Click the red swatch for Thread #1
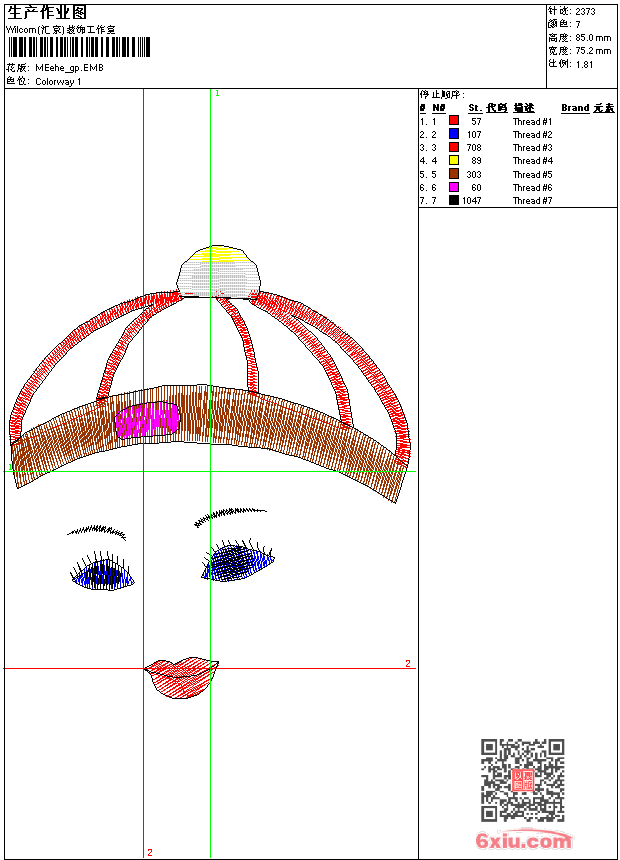The image size is (620, 860). (454, 121)
